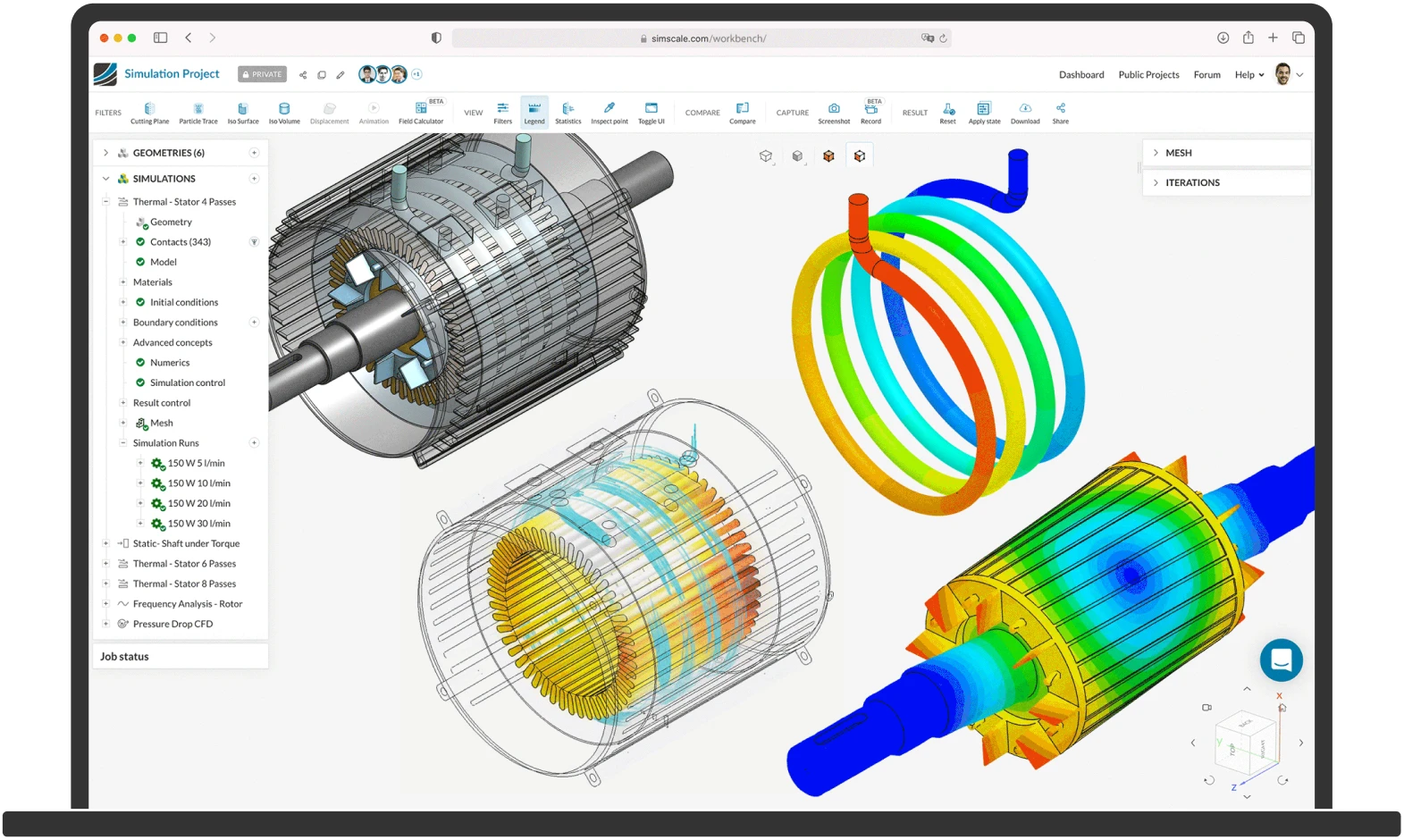Open the Forum link
This screenshot has width=1404, height=840.
tap(1206, 75)
